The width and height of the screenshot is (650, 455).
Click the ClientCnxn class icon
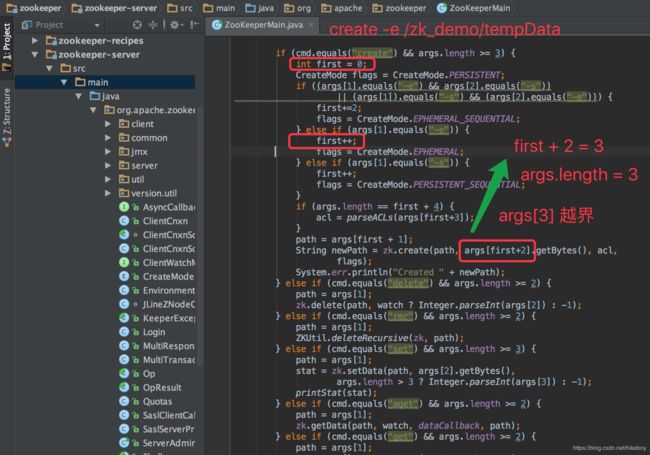tap(124, 221)
